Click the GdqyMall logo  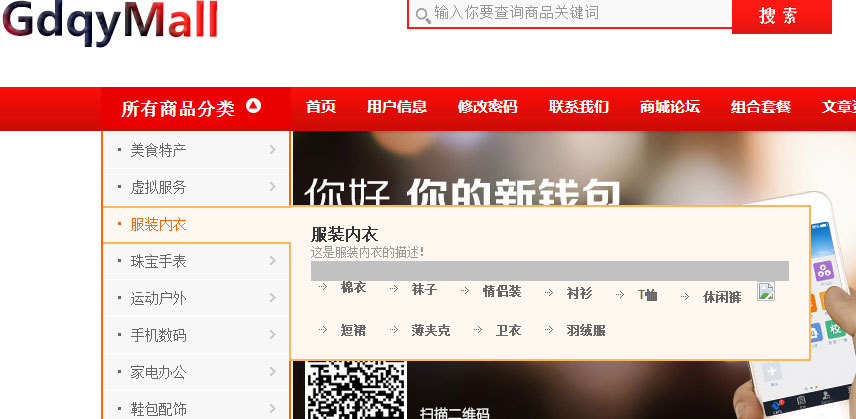point(110,22)
